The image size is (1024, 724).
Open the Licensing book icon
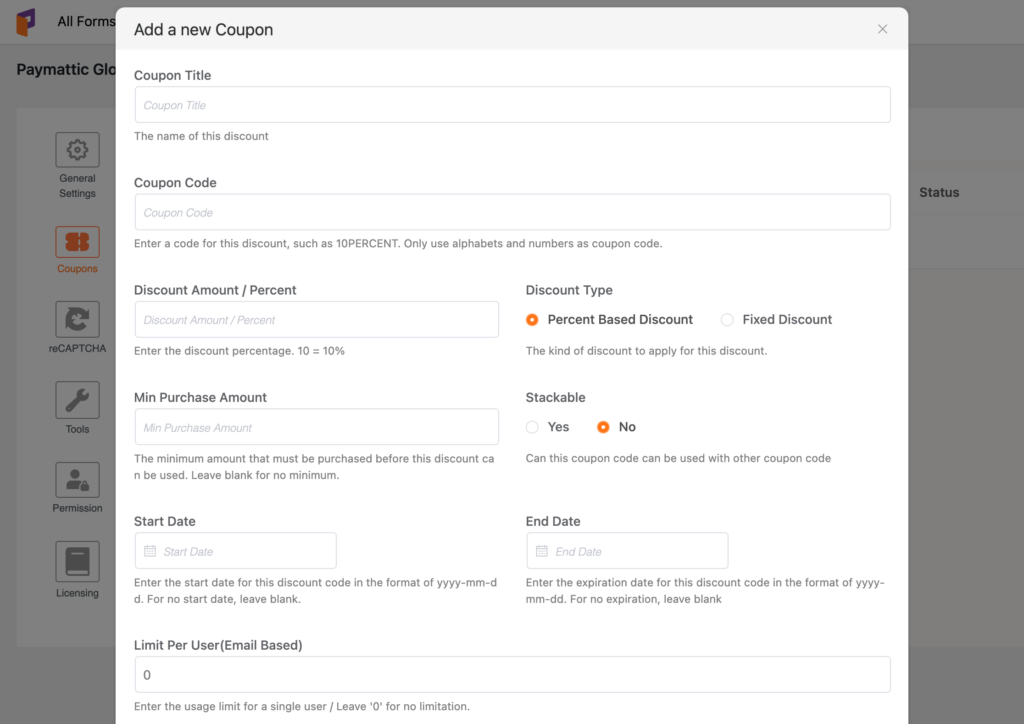77,561
